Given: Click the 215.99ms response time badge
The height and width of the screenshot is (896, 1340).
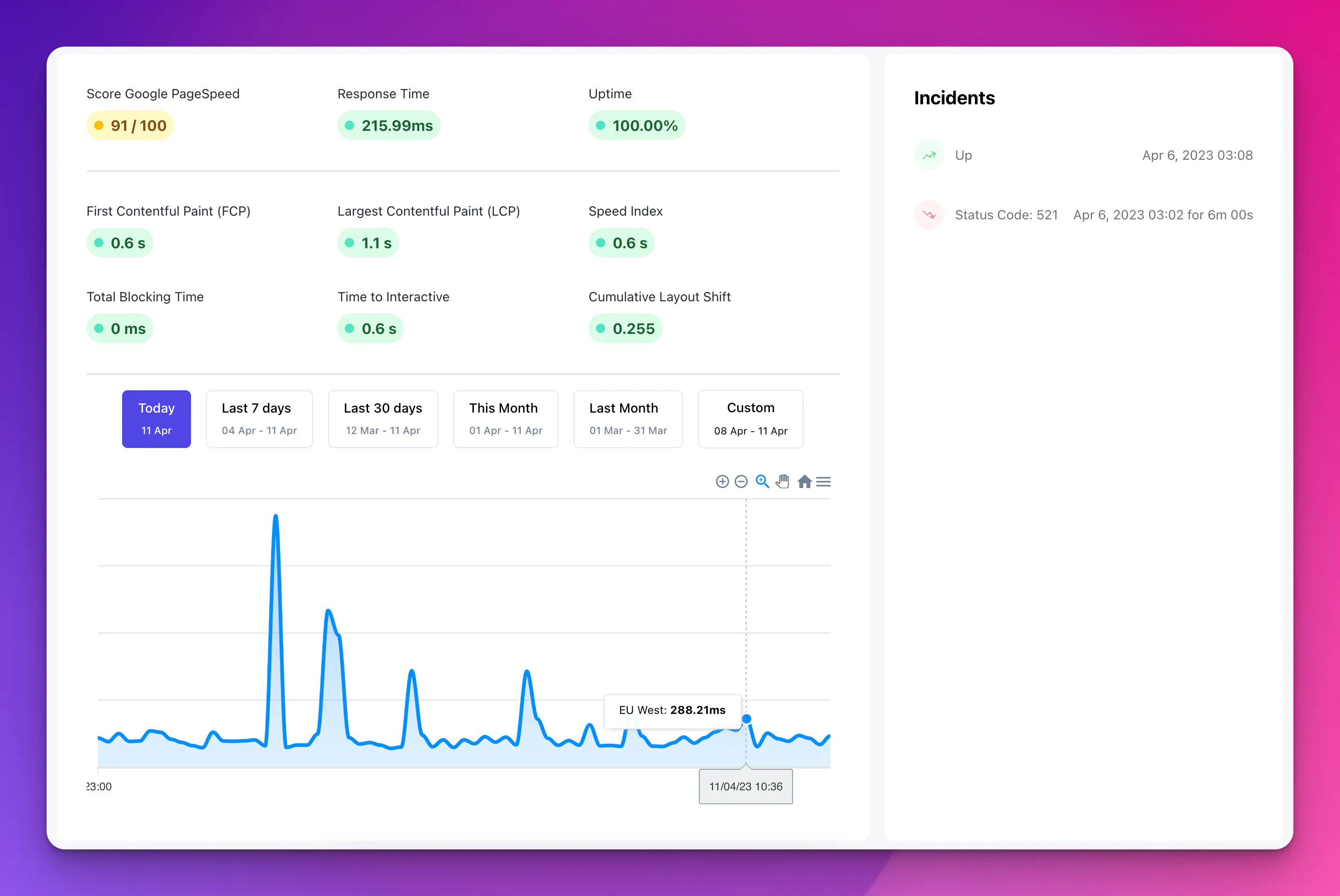Looking at the screenshot, I should 389,126.
